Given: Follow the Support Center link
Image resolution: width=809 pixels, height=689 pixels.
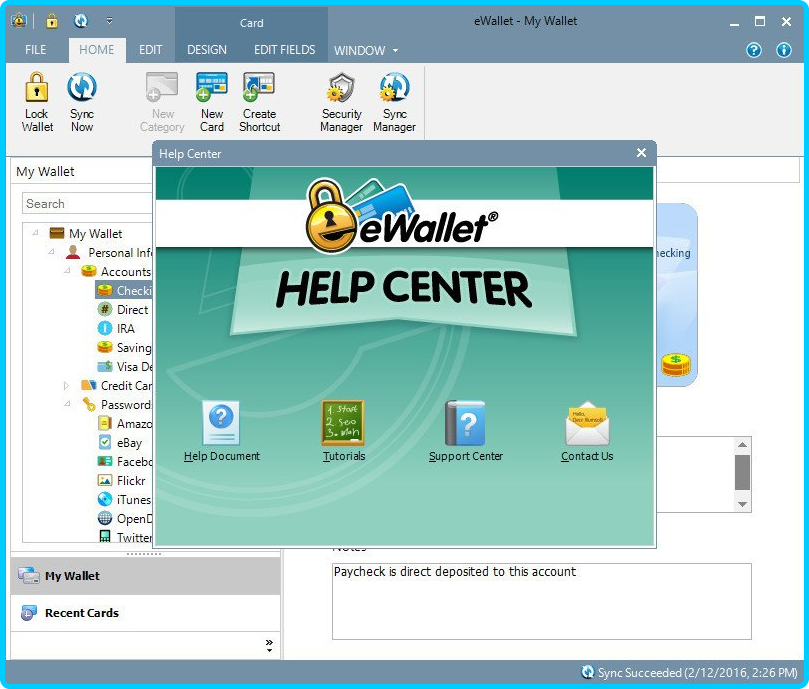Looking at the screenshot, I should (x=465, y=456).
